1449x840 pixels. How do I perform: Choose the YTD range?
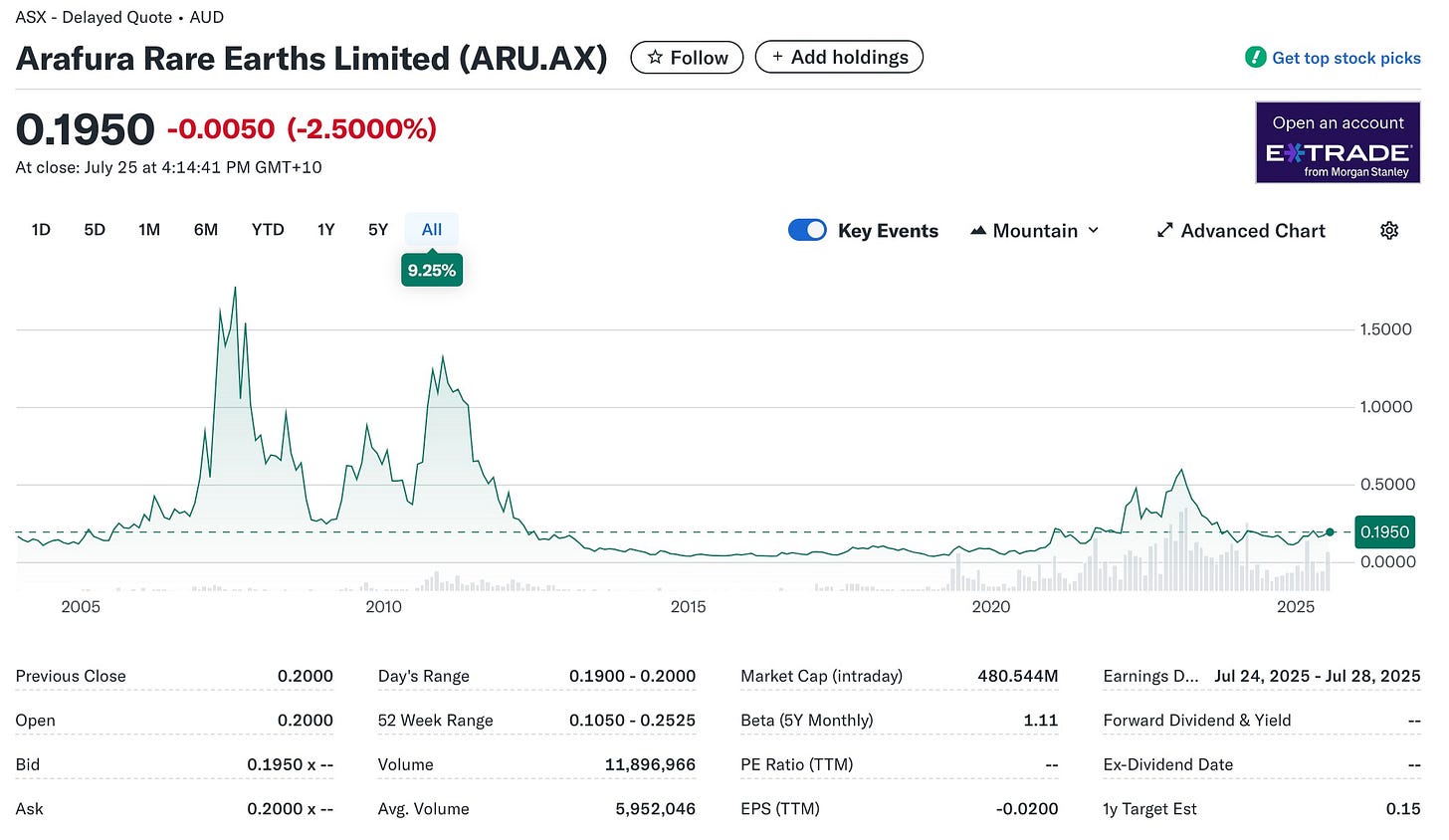click(268, 230)
